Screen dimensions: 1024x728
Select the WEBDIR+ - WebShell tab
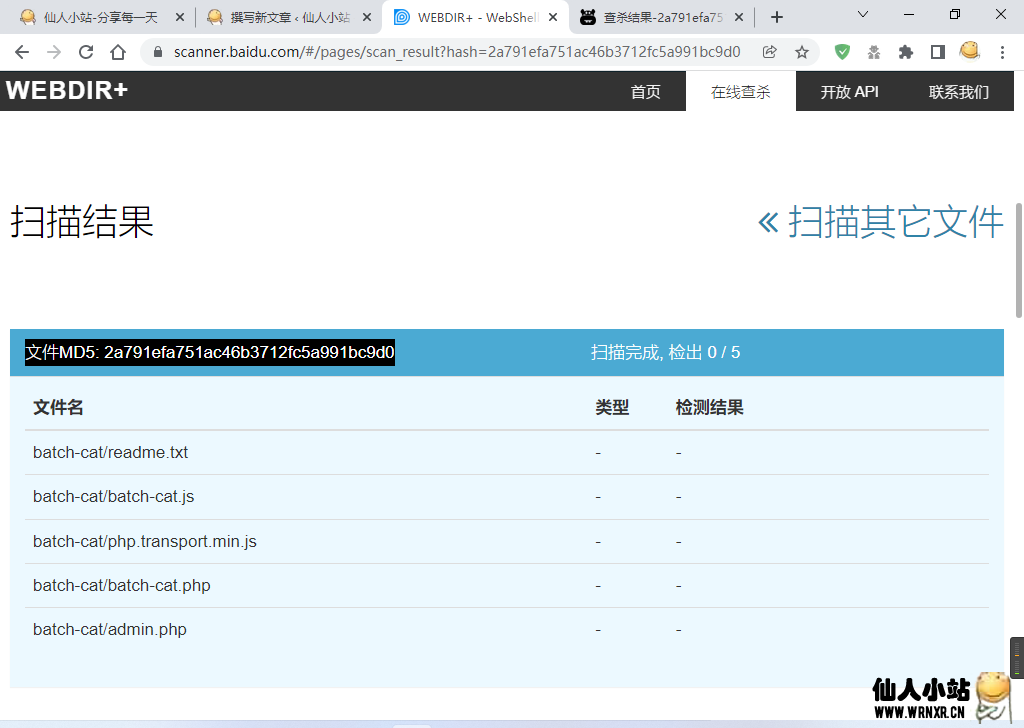click(x=475, y=18)
